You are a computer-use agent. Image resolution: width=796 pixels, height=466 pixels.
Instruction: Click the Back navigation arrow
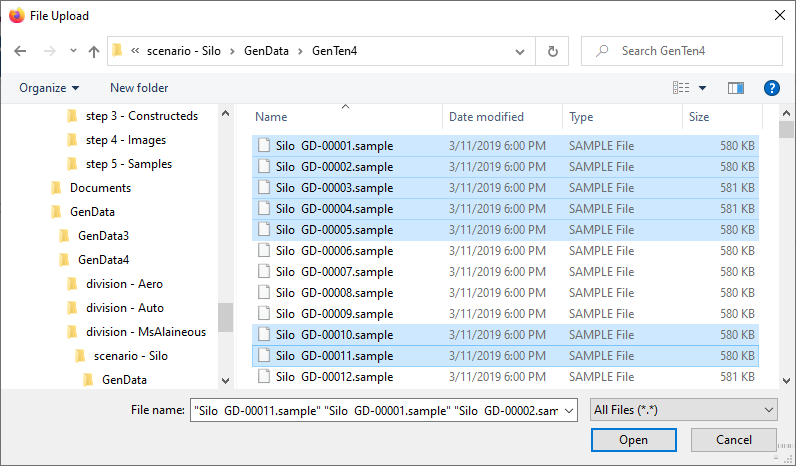click(x=20, y=51)
